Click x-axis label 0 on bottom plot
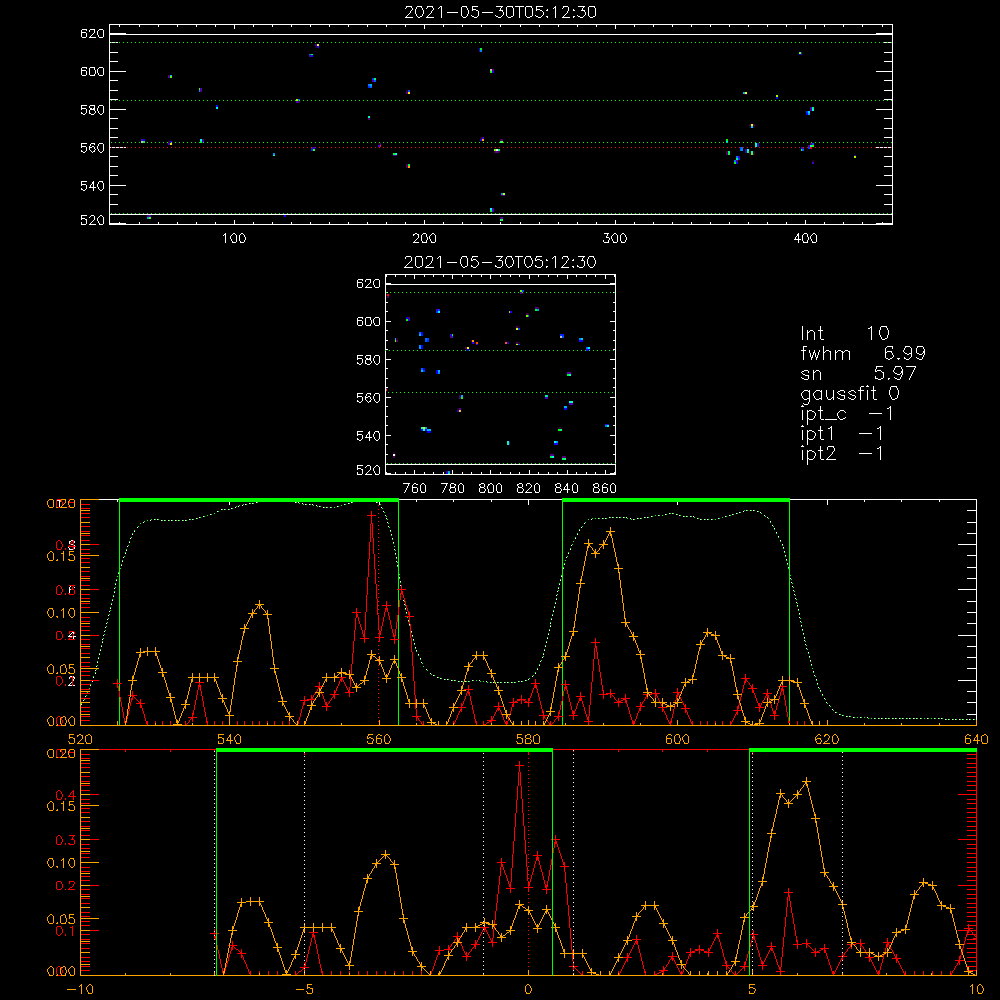 point(528,989)
